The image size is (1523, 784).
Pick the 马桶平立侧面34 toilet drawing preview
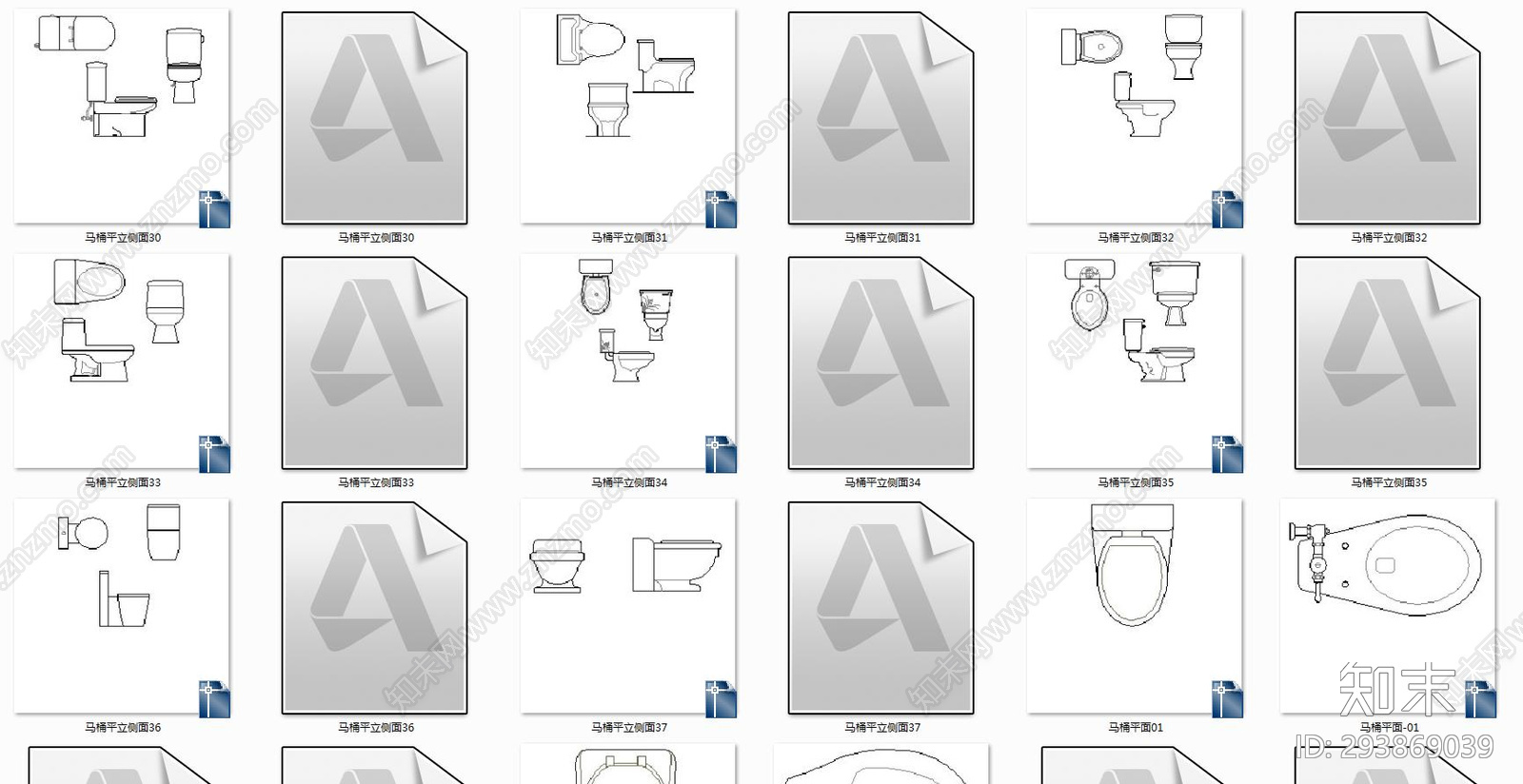628,361
